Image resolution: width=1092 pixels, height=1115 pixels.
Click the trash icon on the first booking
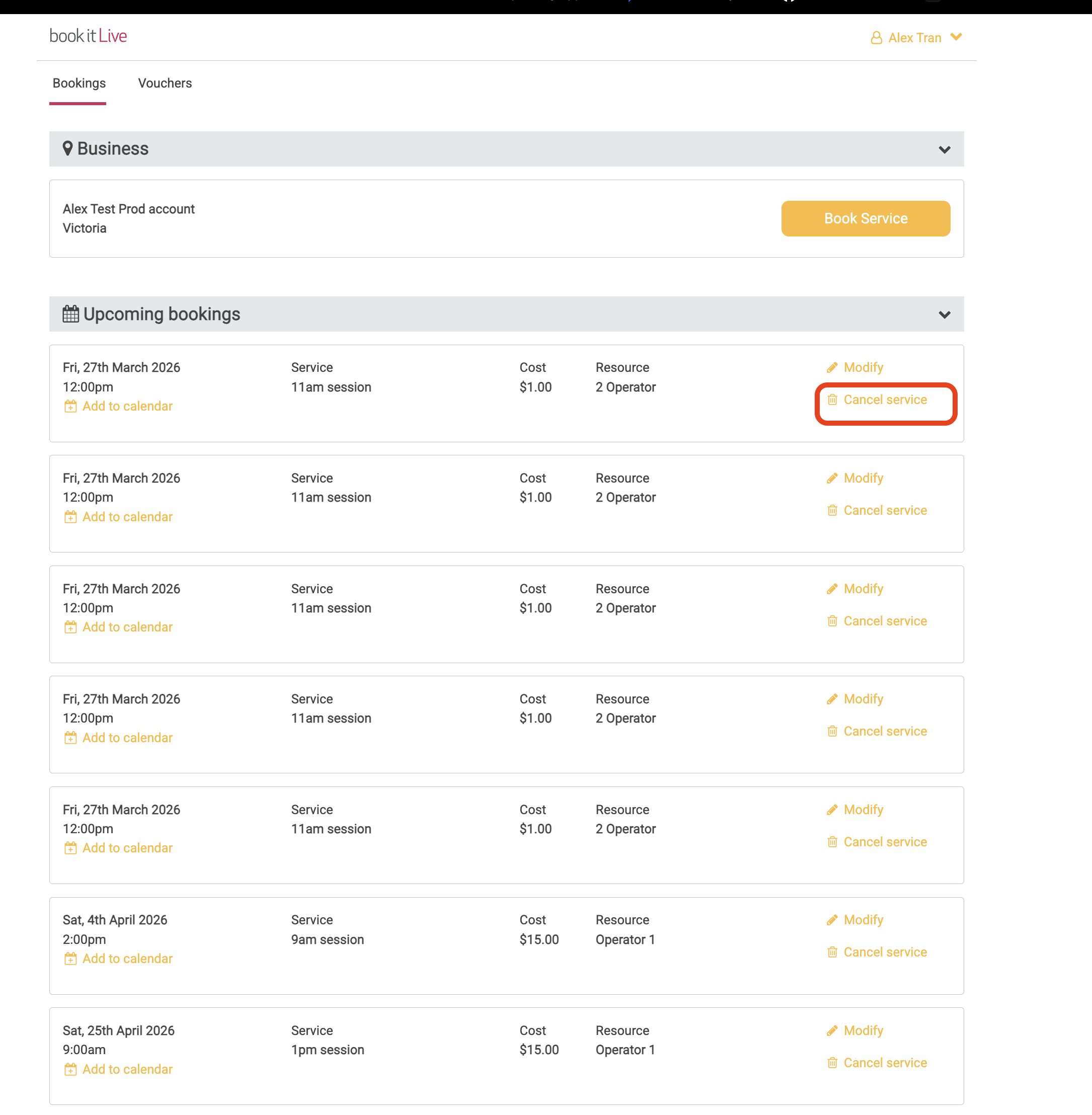(x=832, y=400)
